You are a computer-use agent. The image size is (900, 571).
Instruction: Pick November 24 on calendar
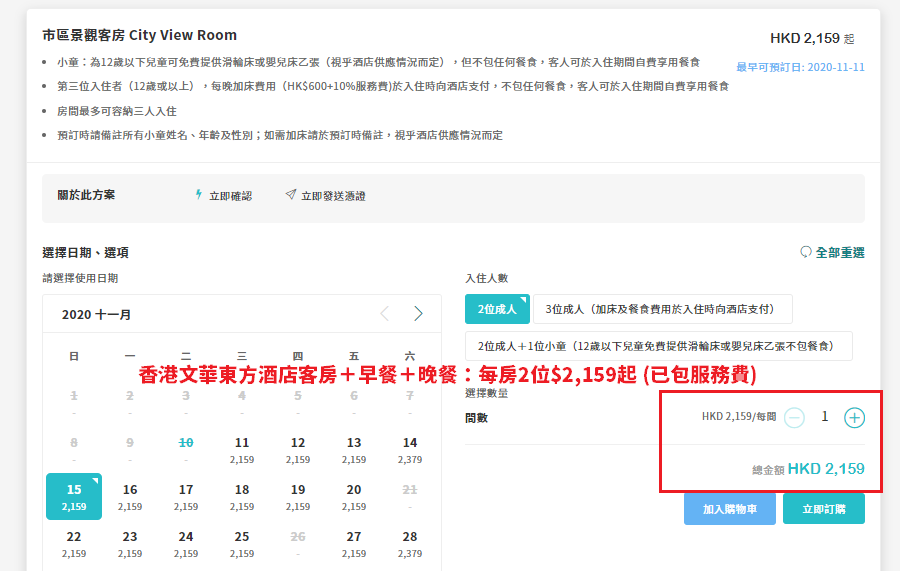(x=186, y=544)
